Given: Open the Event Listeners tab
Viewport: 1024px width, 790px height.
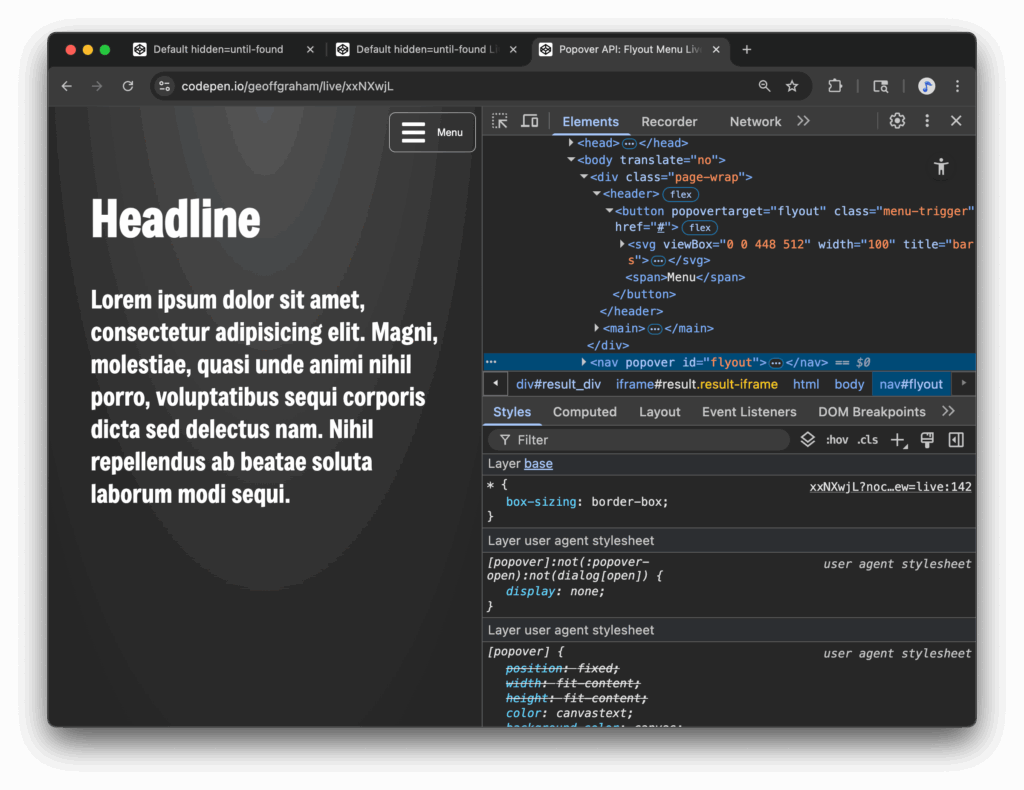Looking at the screenshot, I should [x=749, y=412].
